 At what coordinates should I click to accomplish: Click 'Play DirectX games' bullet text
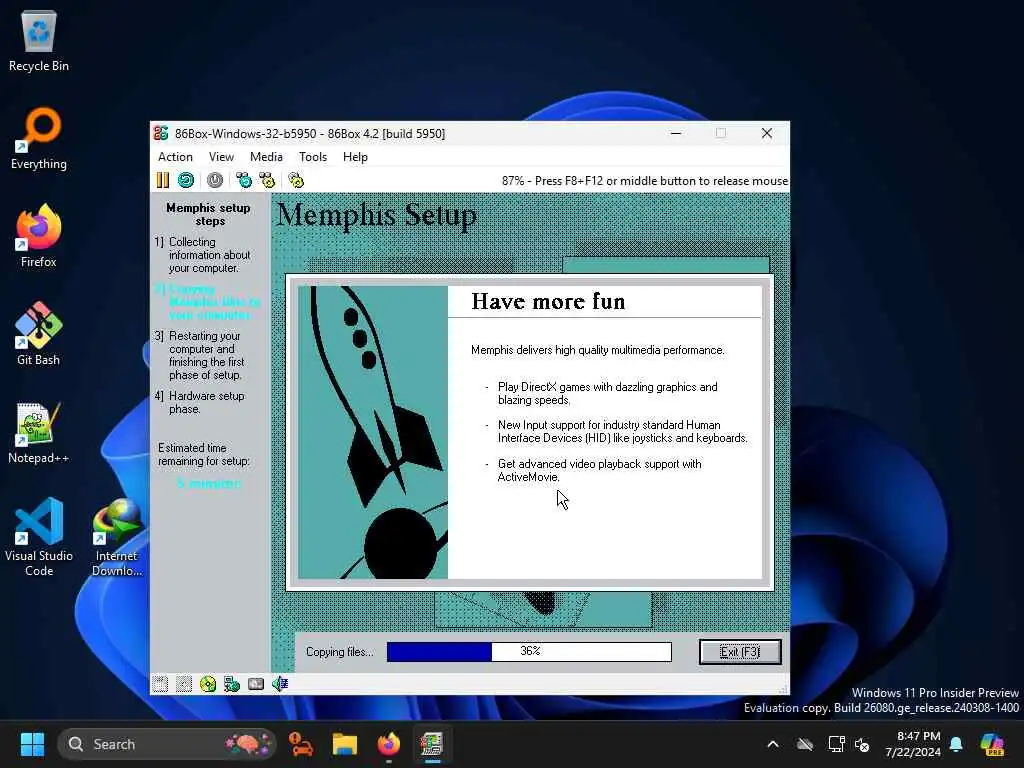(607, 393)
